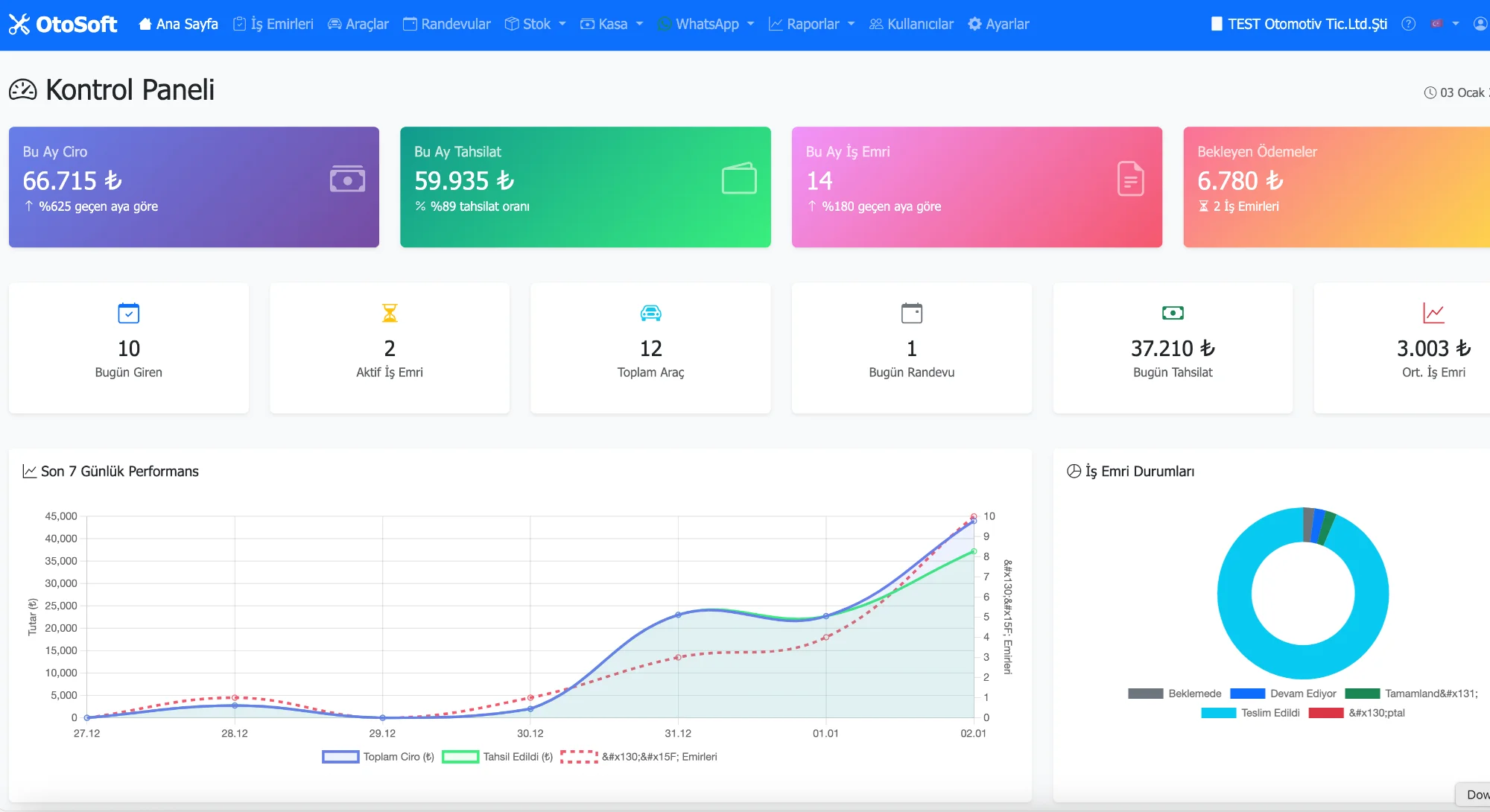
Task: Toggle Tahsil Edildi series visibility in legend
Action: pos(496,756)
